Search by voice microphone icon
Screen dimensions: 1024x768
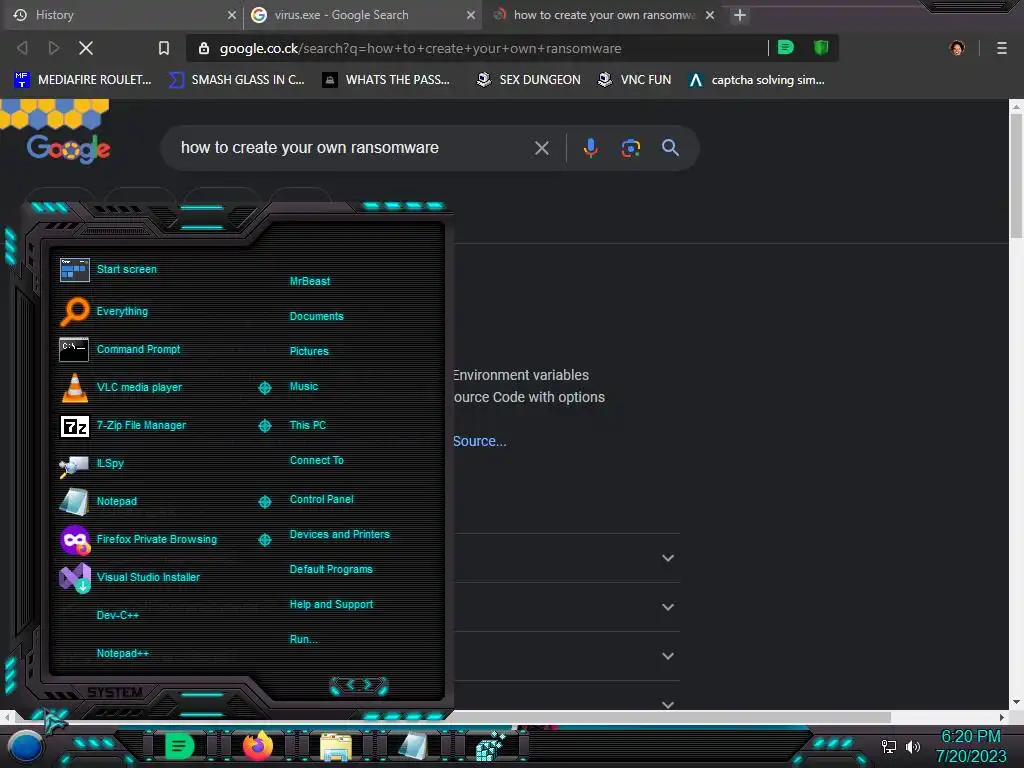pyautogui.click(x=590, y=148)
